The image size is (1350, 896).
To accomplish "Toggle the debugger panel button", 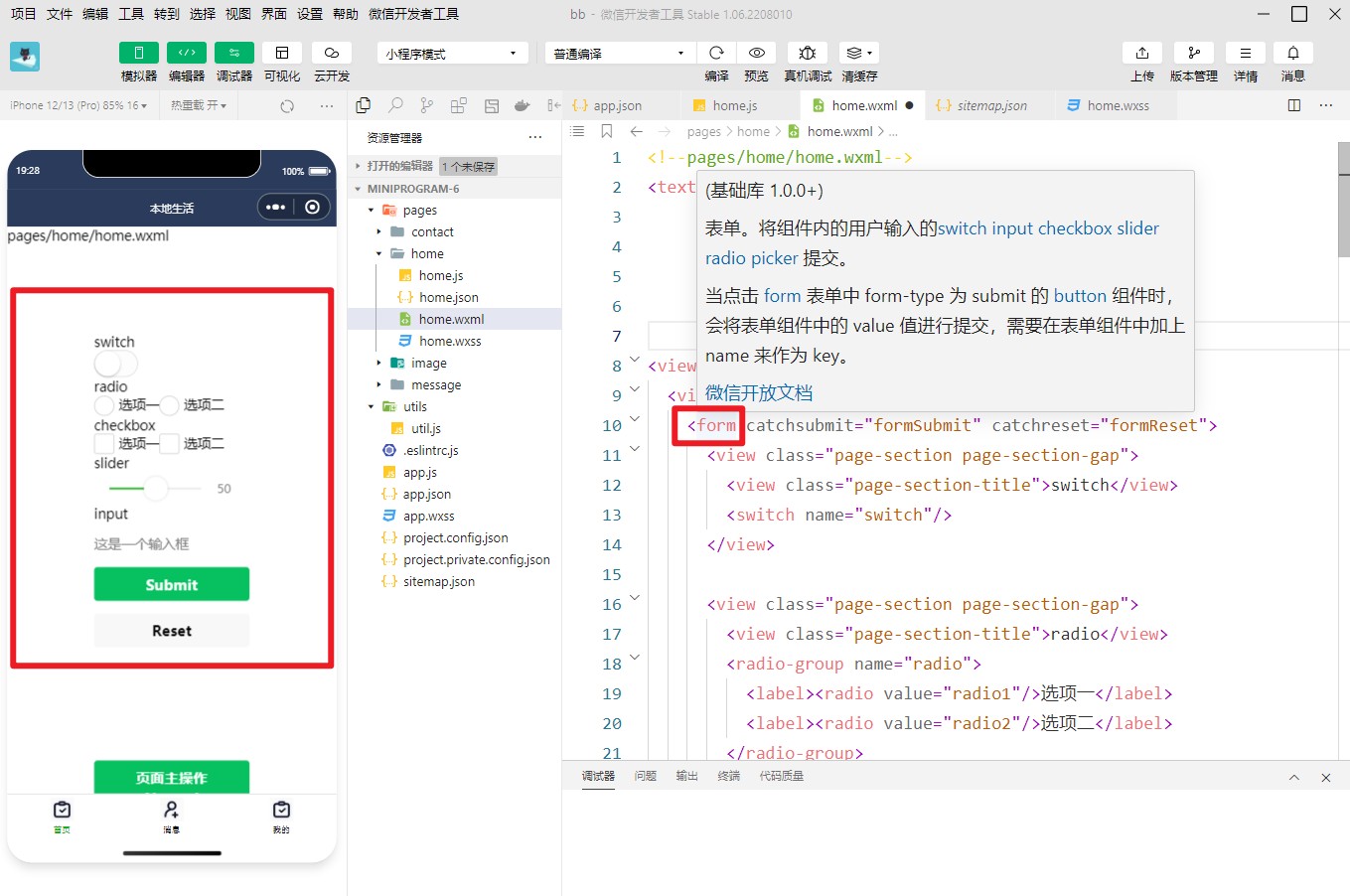I will click(x=234, y=53).
